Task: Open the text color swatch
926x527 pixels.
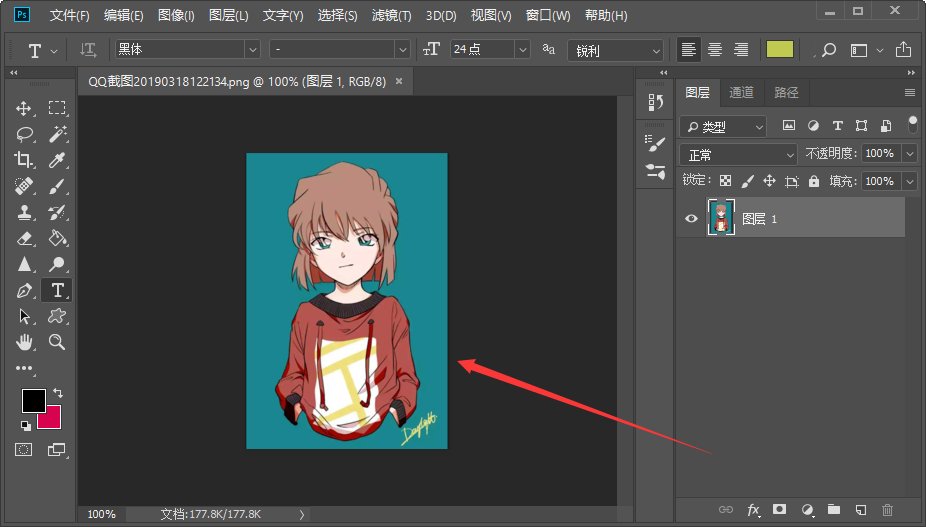Action: click(780, 50)
